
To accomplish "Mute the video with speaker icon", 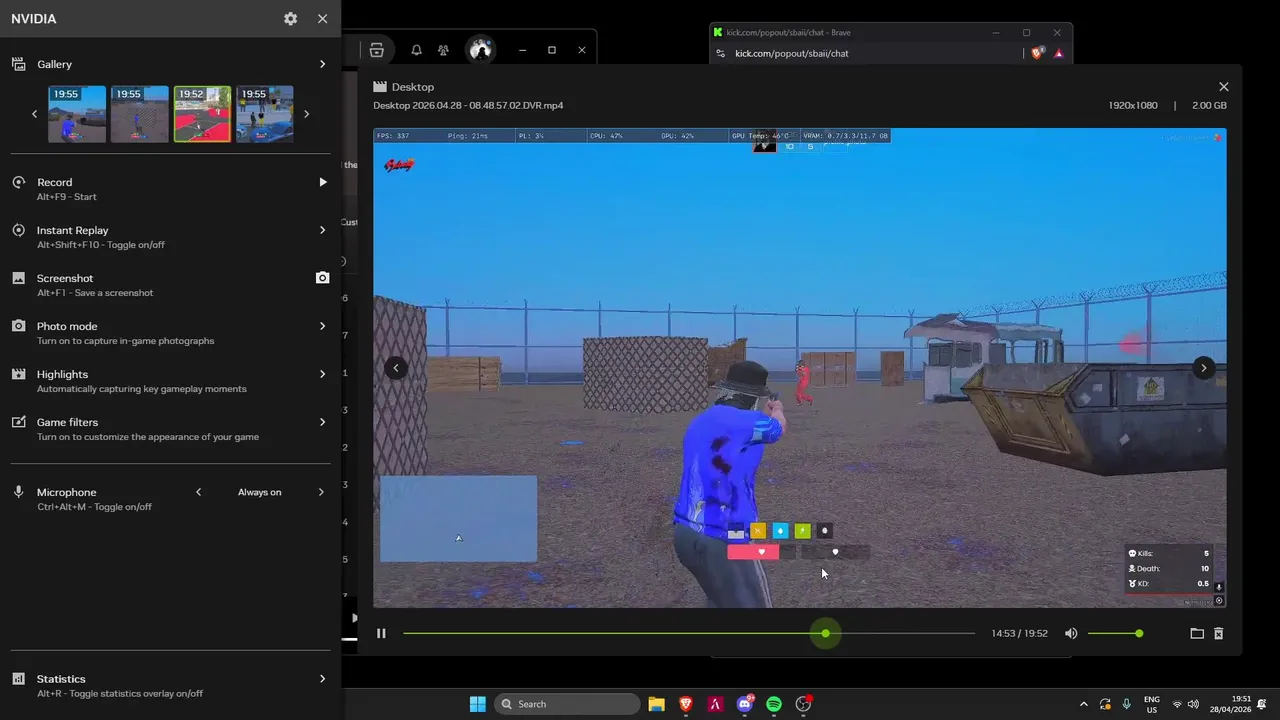I will [x=1071, y=633].
